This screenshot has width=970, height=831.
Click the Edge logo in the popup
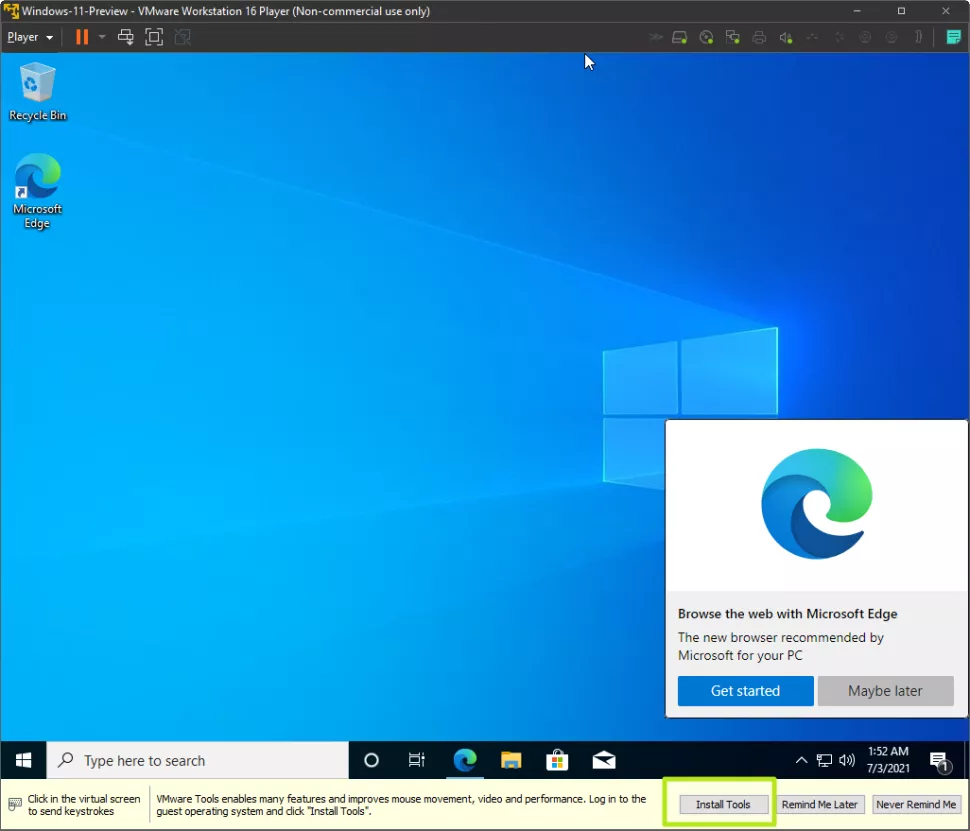pos(817,504)
